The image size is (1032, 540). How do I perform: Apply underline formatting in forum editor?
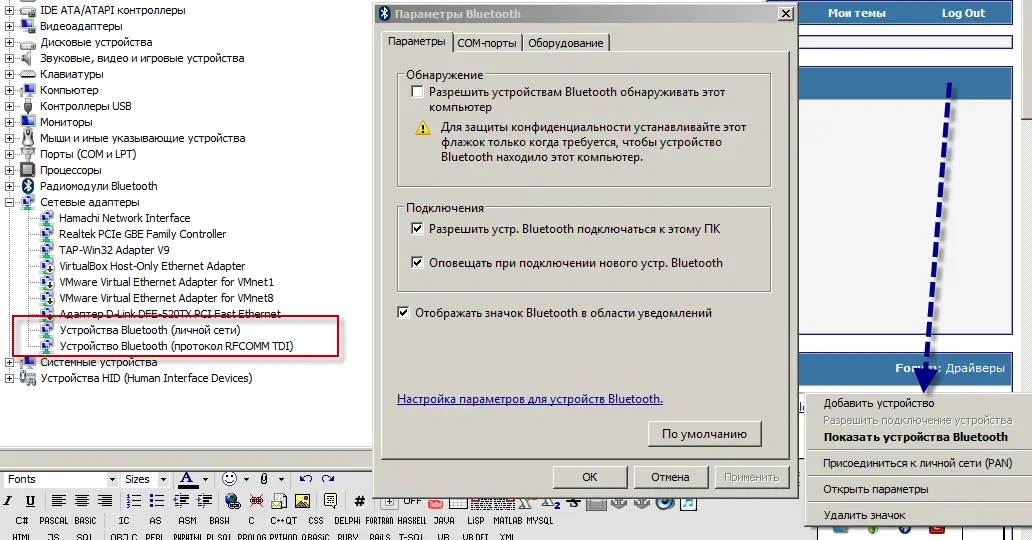point(30,501)
